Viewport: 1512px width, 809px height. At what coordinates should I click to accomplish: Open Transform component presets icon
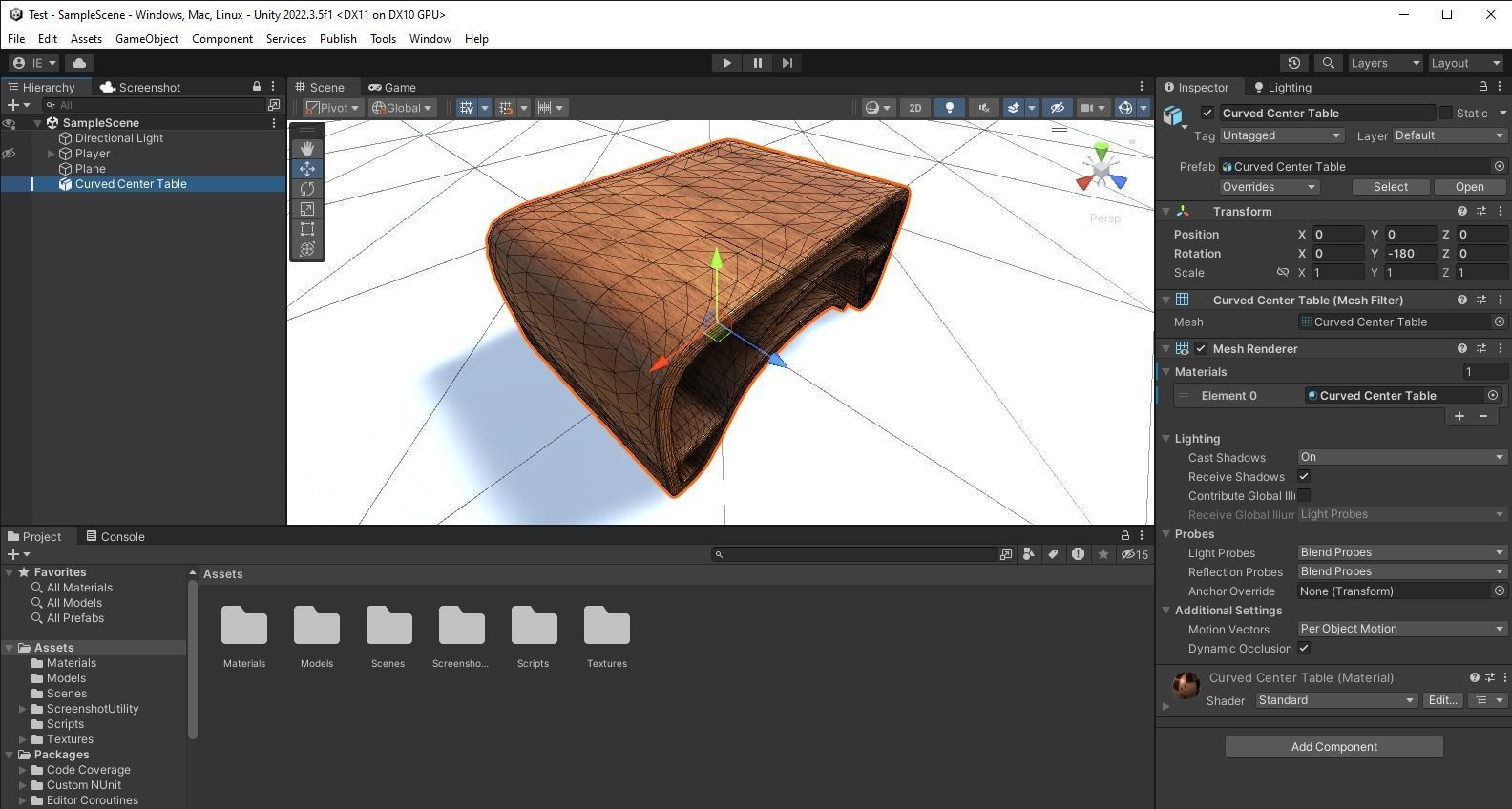tap(1481, 211)
